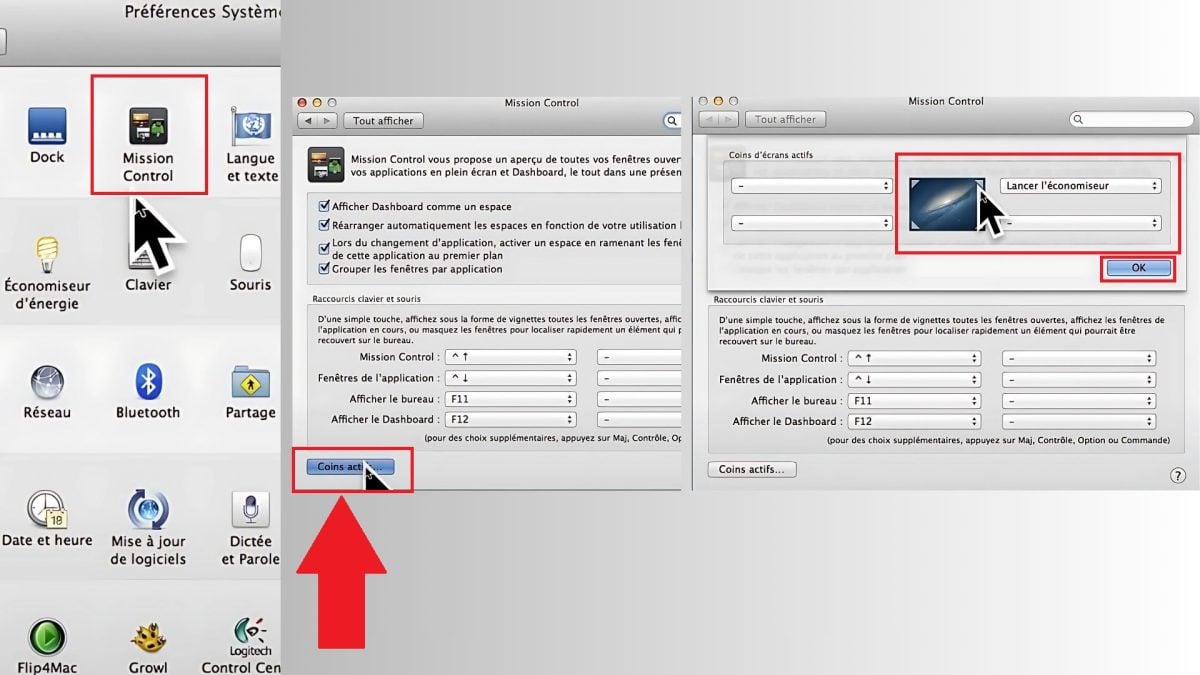Open Afficher le Dashboard F12 dropdown, middle window

511,420
